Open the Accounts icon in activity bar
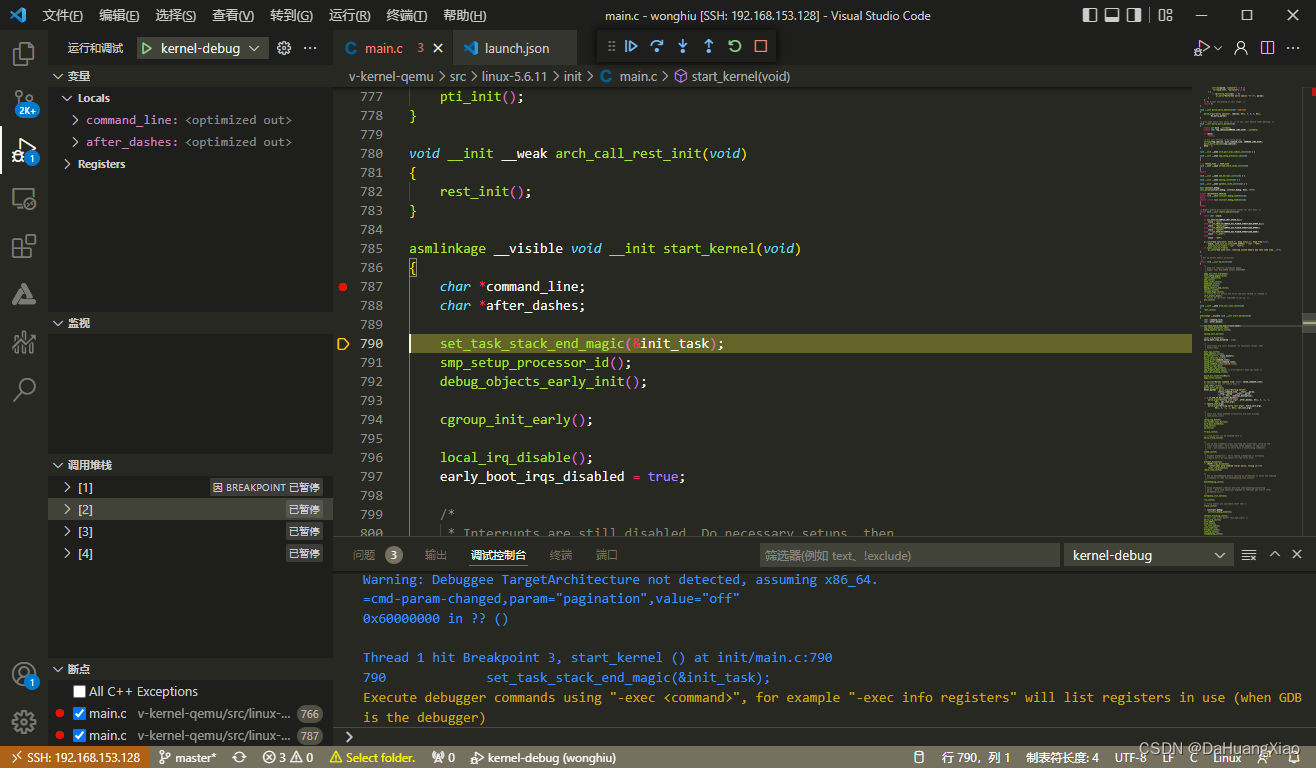 [x=24, y=675]
